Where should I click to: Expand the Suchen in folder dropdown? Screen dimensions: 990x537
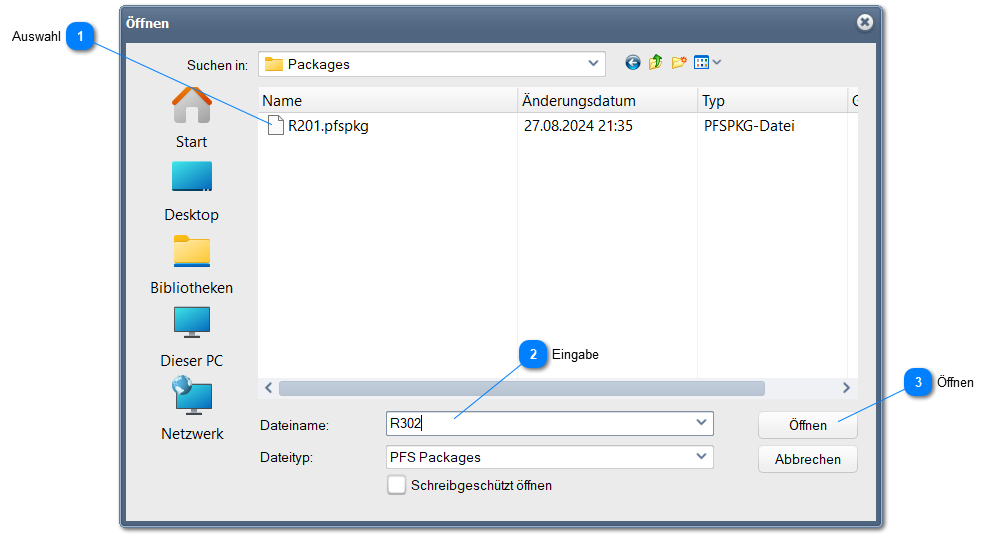(x=593, y=63)
